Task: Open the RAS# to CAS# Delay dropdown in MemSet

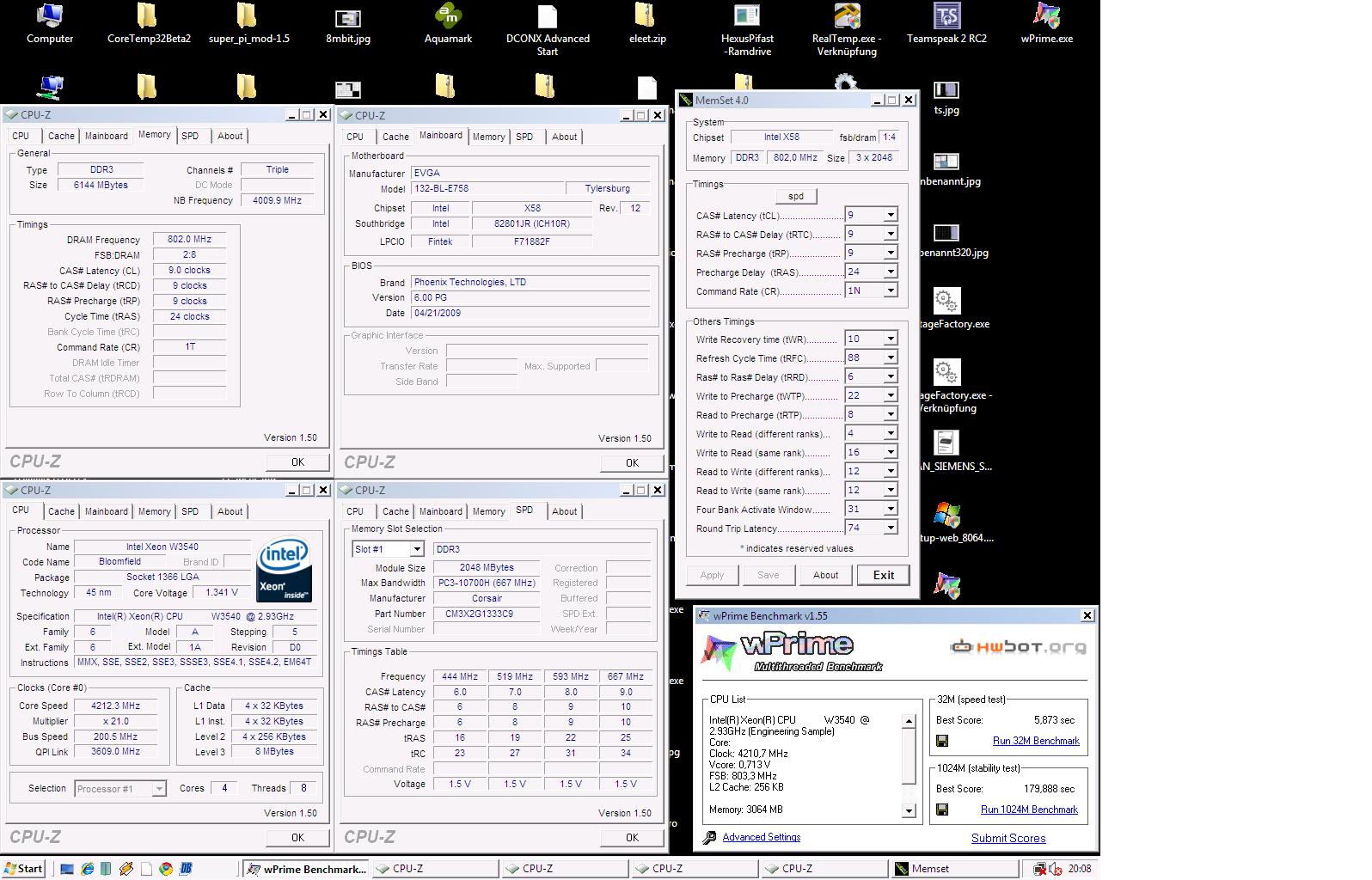Action: (x=891, y=234)
